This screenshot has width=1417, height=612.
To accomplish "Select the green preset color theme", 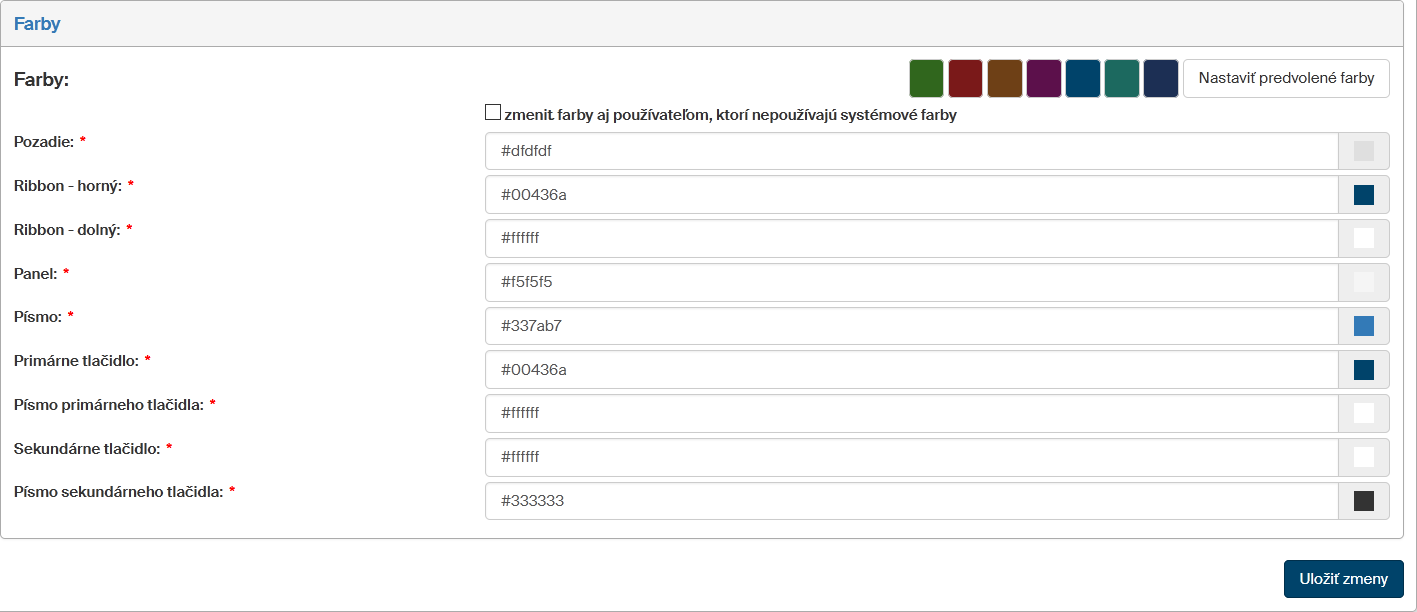I will click(927, 79).
